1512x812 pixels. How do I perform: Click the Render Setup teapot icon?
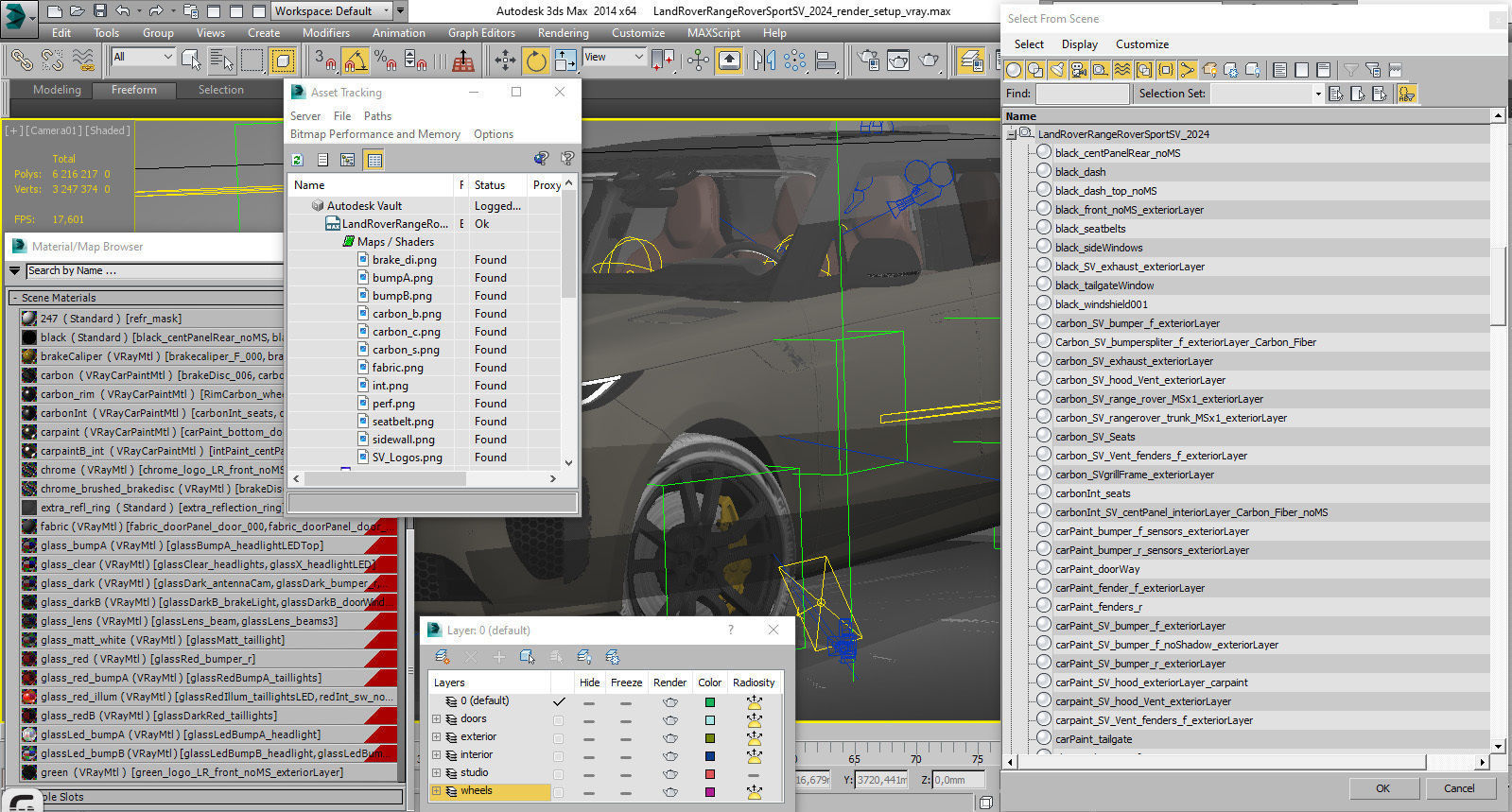(x=868, y=60)
